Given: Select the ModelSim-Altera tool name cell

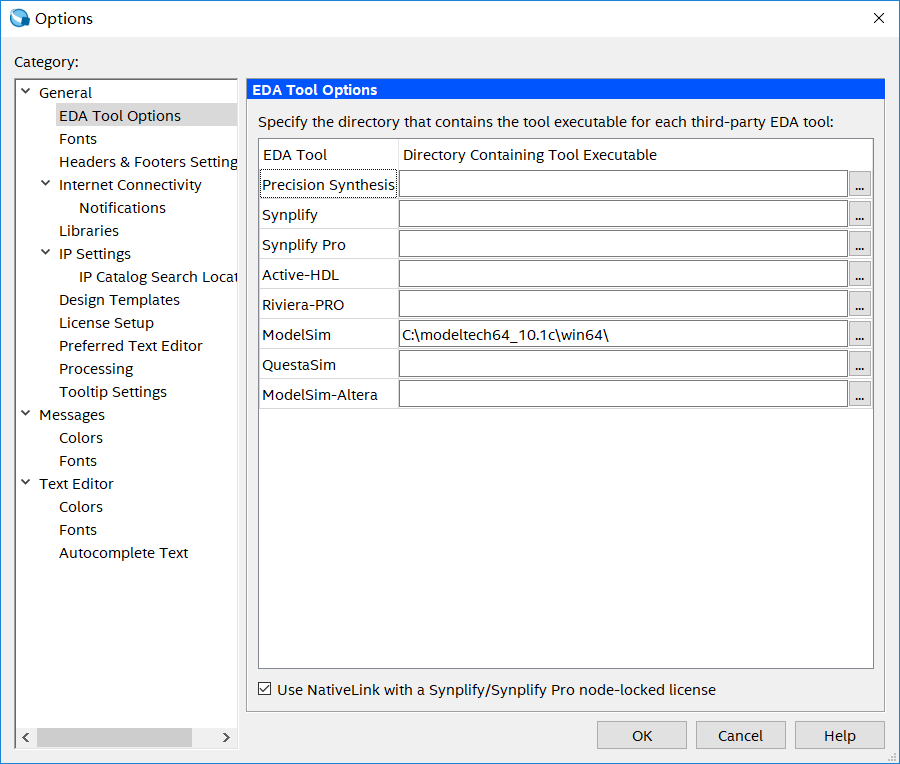Looking at the screenshot, I should pos(328,394).
